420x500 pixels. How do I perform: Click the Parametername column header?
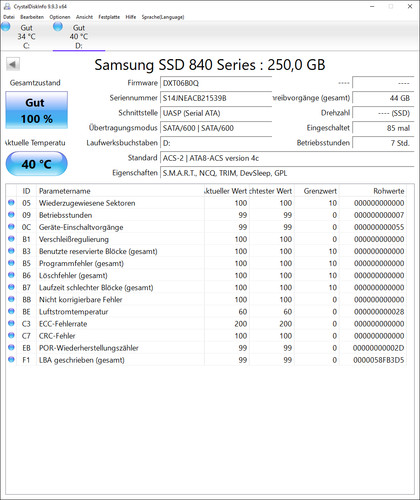120,191
